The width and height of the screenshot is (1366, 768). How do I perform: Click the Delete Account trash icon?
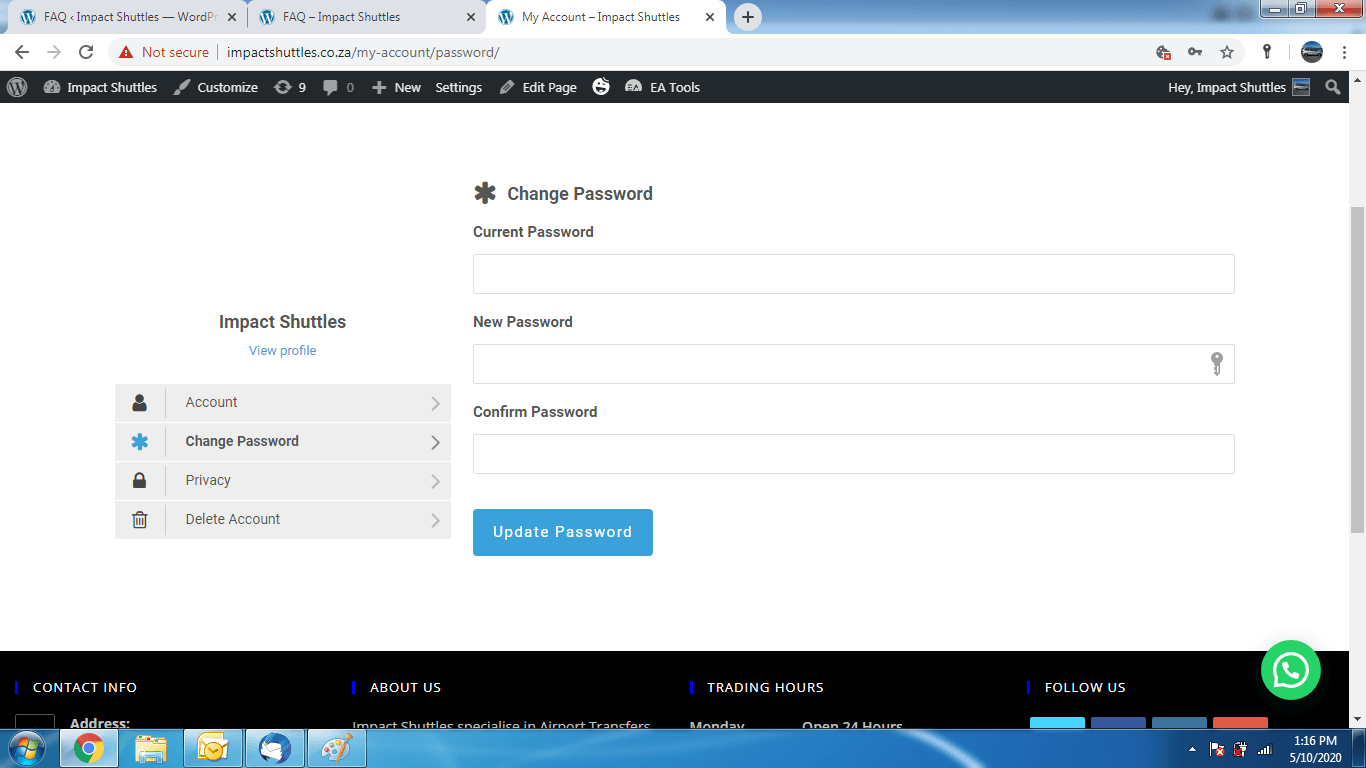pyautogui.click(x=139, y=519)
